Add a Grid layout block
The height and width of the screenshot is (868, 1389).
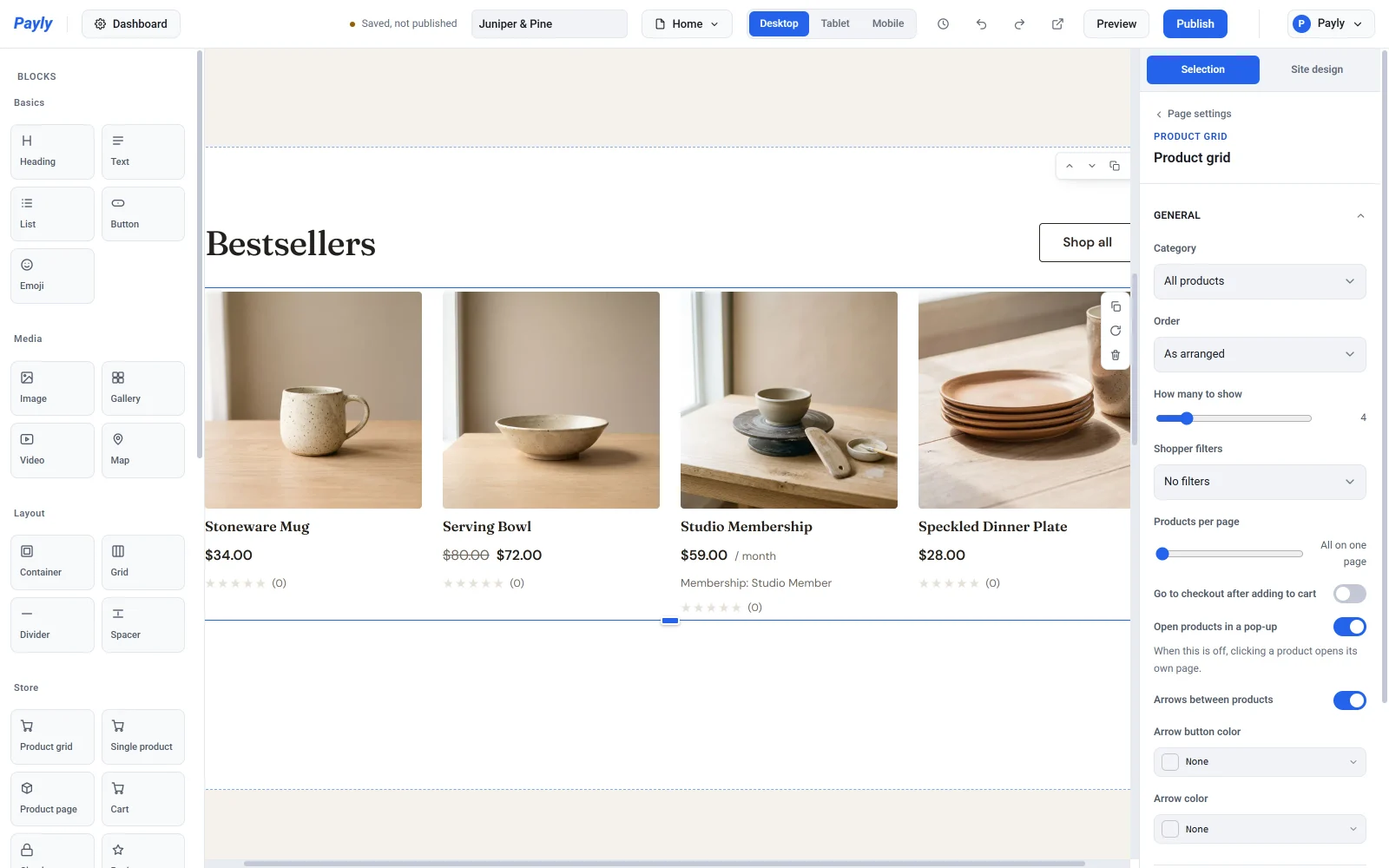tap(143, 562)
